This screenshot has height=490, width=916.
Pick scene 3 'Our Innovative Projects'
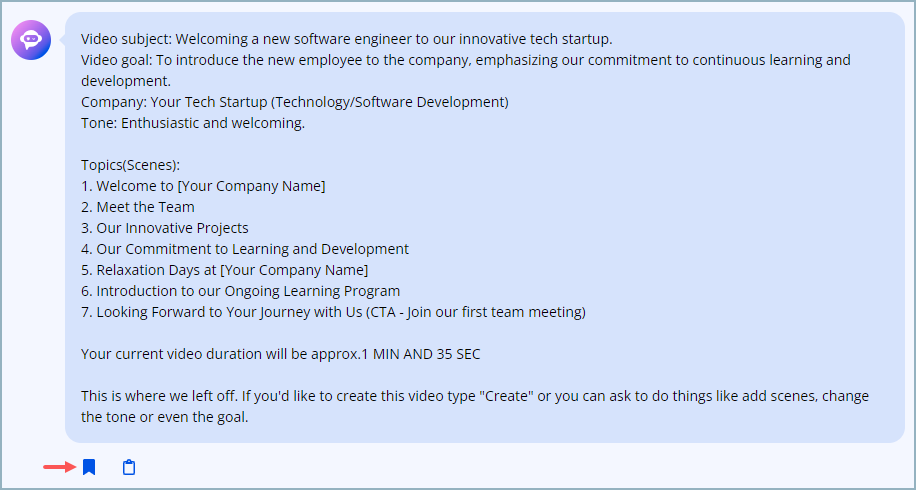[x=165, y=228]
